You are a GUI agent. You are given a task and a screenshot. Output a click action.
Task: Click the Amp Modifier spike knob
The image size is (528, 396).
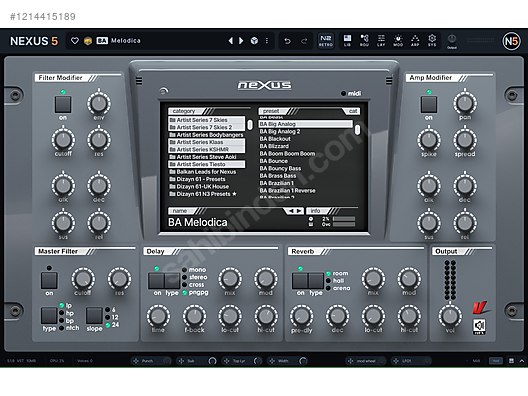[x=429, y=140]
